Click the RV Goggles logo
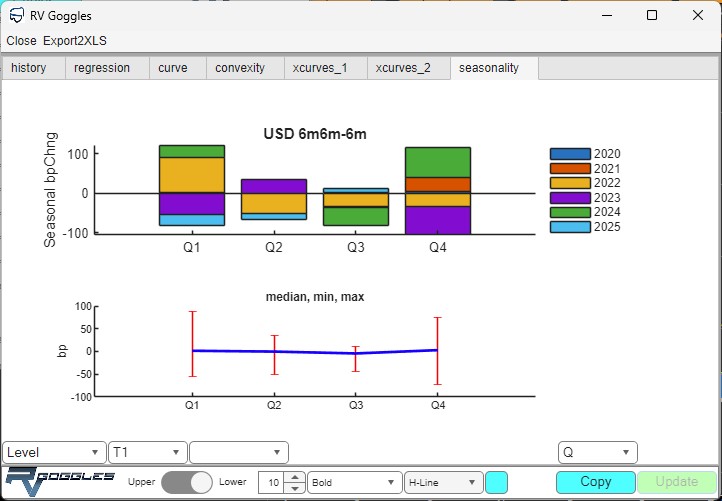The height and width of the screenshot is (501, 722). tap(59, 480)
